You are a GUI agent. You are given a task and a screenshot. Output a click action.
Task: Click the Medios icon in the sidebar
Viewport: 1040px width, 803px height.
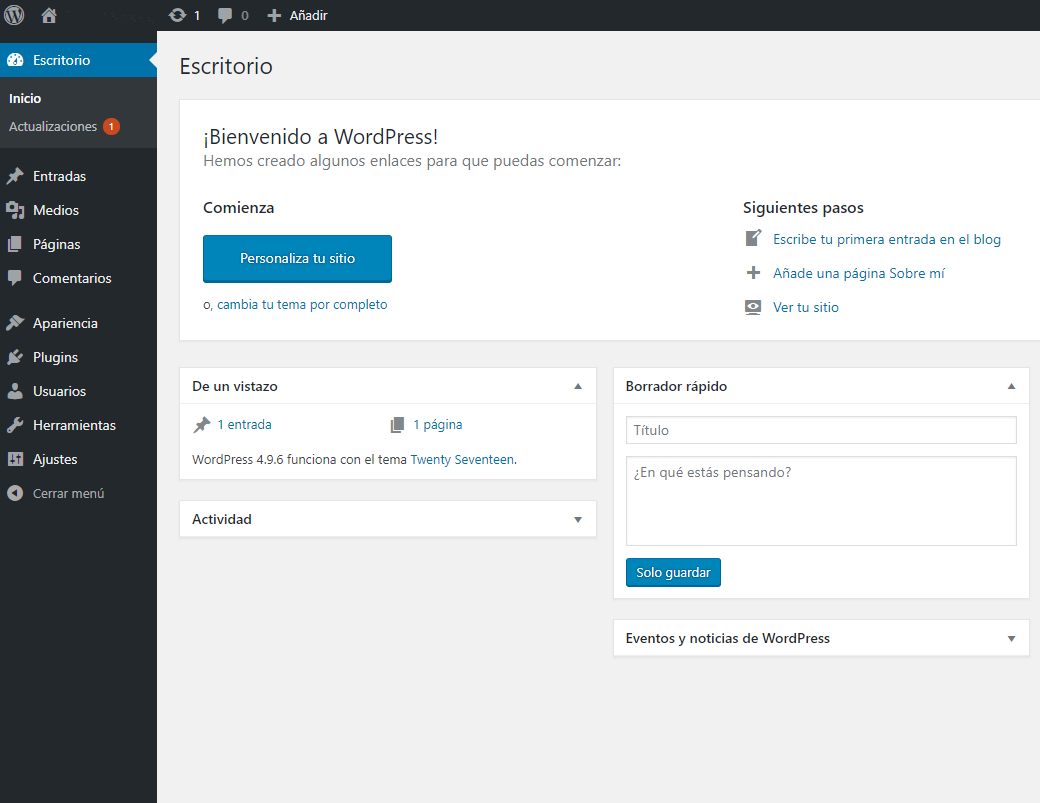tap(15, 210)
